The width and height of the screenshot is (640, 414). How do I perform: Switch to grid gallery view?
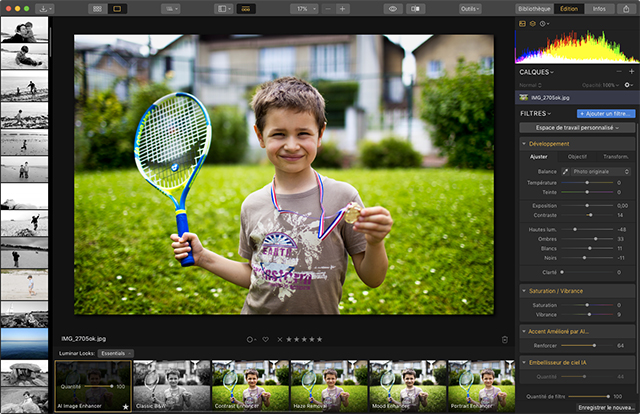[x=97, y=8]
